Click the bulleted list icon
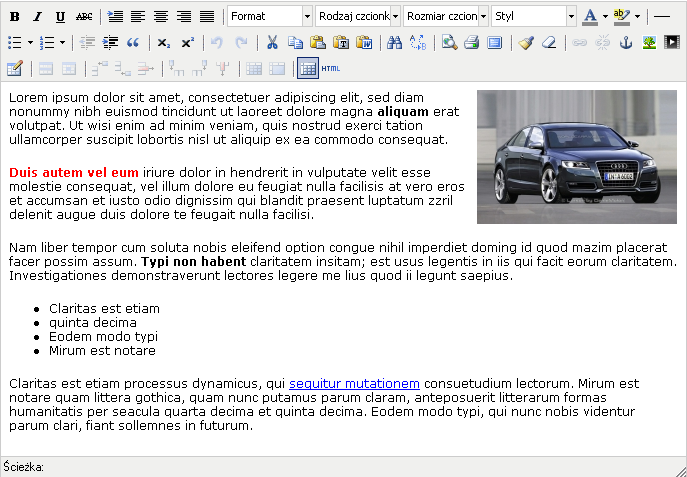The width and height of the screenshot is (687, 477). click(15, 43)
